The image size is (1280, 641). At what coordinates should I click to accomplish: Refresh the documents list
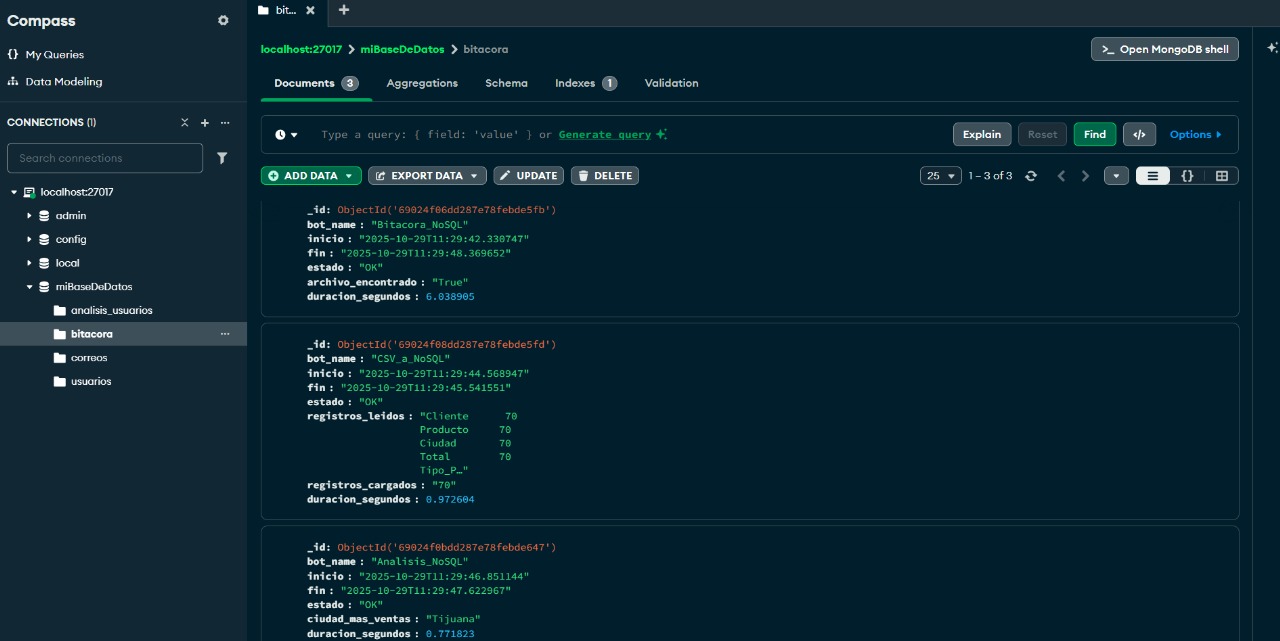pyautogui.click(x=1031, y=176)
